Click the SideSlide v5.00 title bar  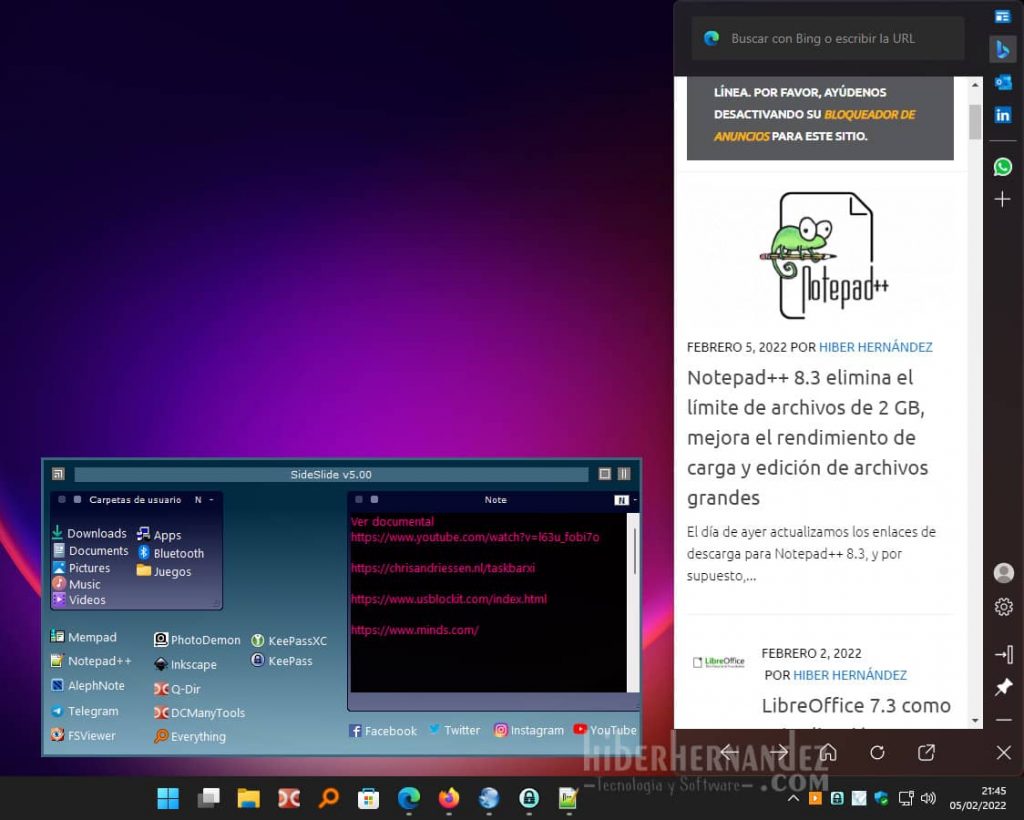(x=331, y=475)
